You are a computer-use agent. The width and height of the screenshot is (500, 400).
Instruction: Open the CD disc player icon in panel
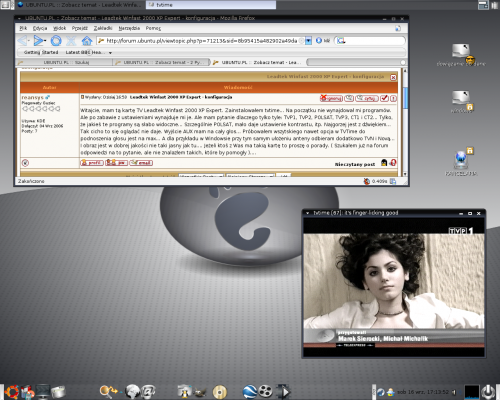click(x=219, y=392)
